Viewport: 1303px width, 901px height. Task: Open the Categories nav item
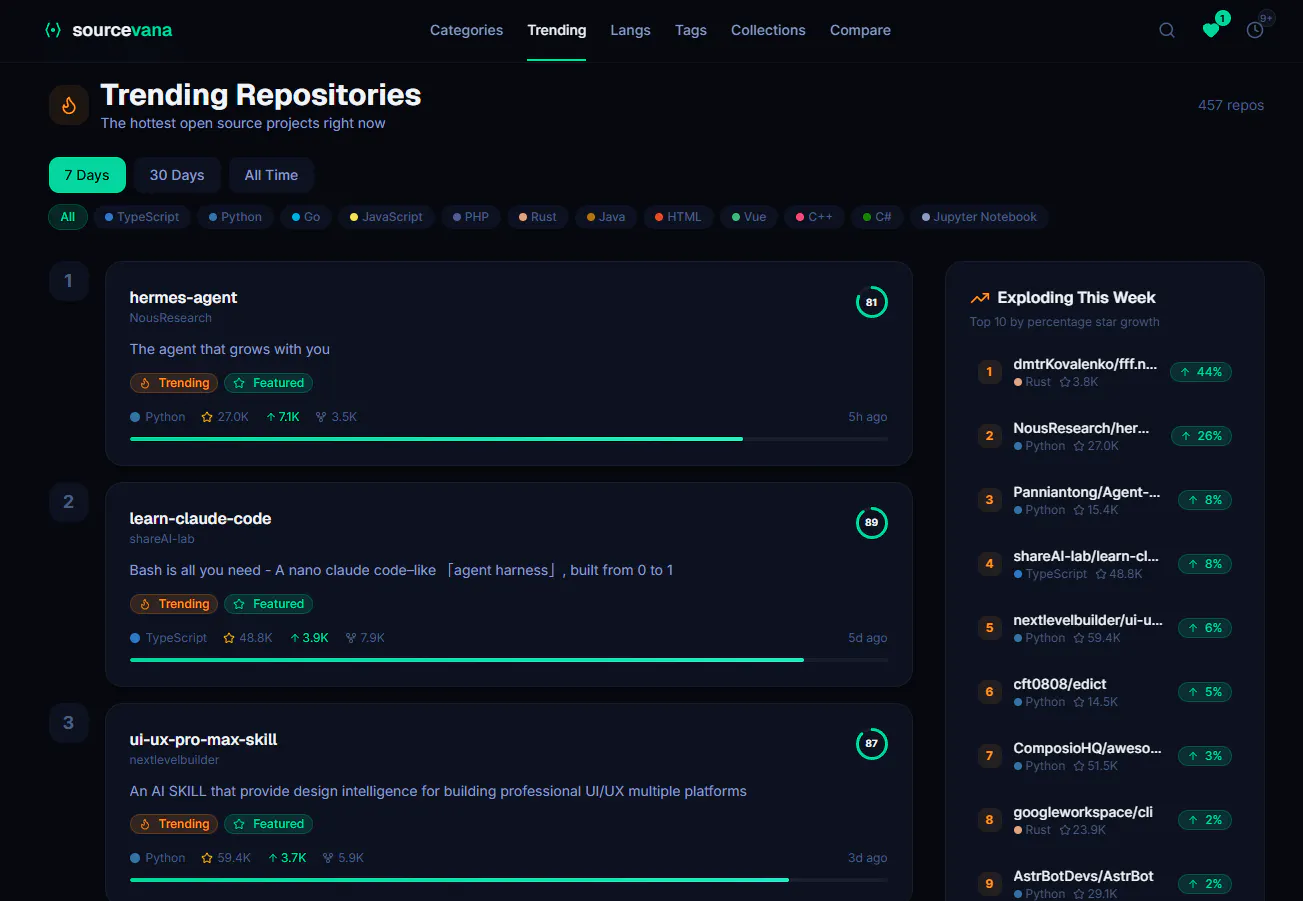(x=466, y=30)
